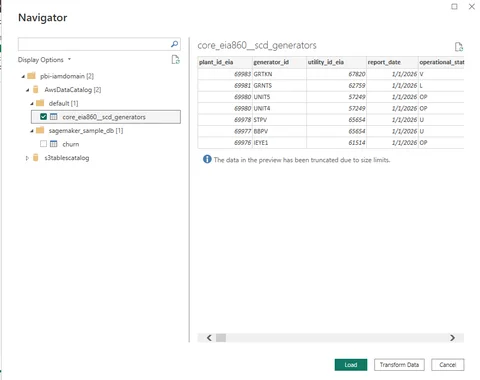Click the s3tablescatalog database icon
Viewport: 480px width, 380px height.
pos(36,158)
